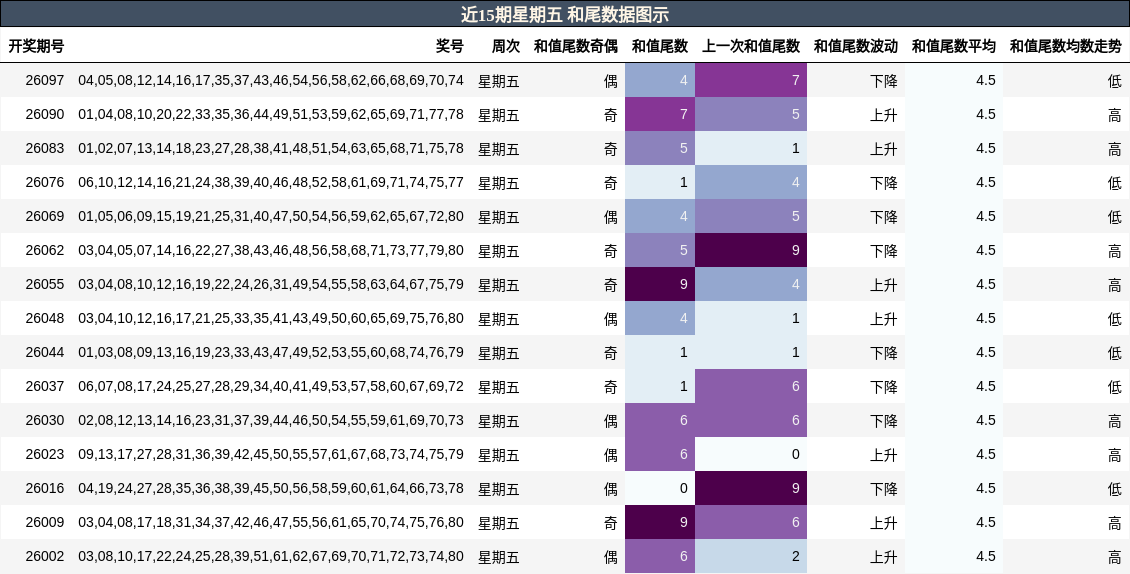Click winning numbers of draw 26009
This screenshot has width=1130, height=574.
coord(271,522)
